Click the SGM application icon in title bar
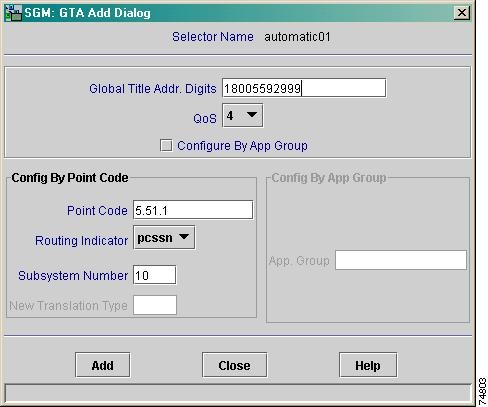The height and width of the screenshot is (407, 488). pyautogui.click(x=13, y=13)
